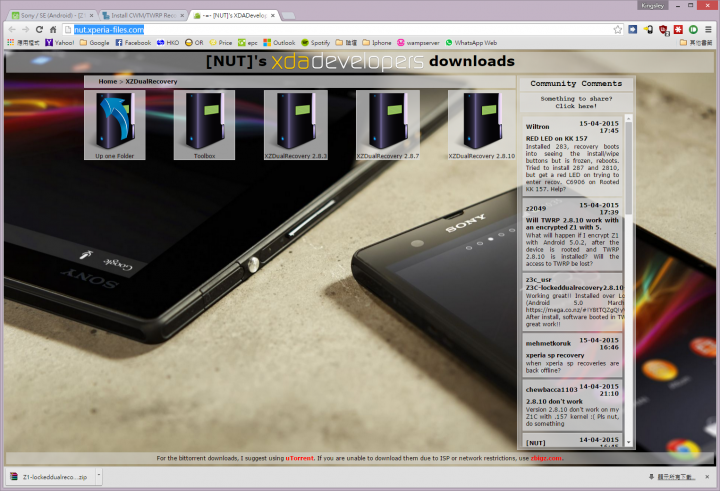Open downloaded Z1-lockeddualrecovery zip file
This screenshot has width=720, height=491.
click(x=50, y=477)
